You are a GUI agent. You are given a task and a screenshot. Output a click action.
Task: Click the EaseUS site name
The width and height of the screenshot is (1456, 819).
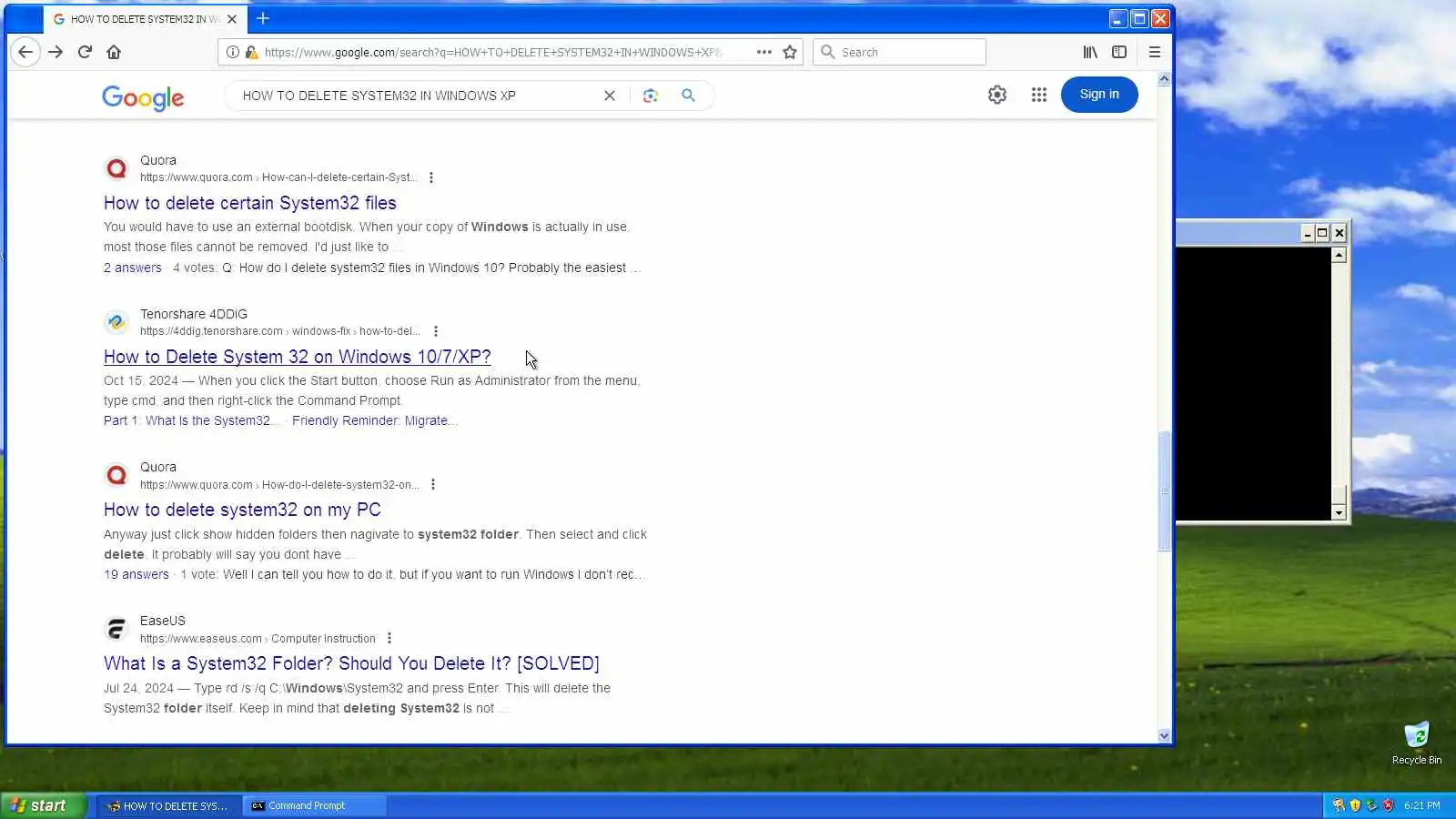pyautogui.click(x=163, y=621)
